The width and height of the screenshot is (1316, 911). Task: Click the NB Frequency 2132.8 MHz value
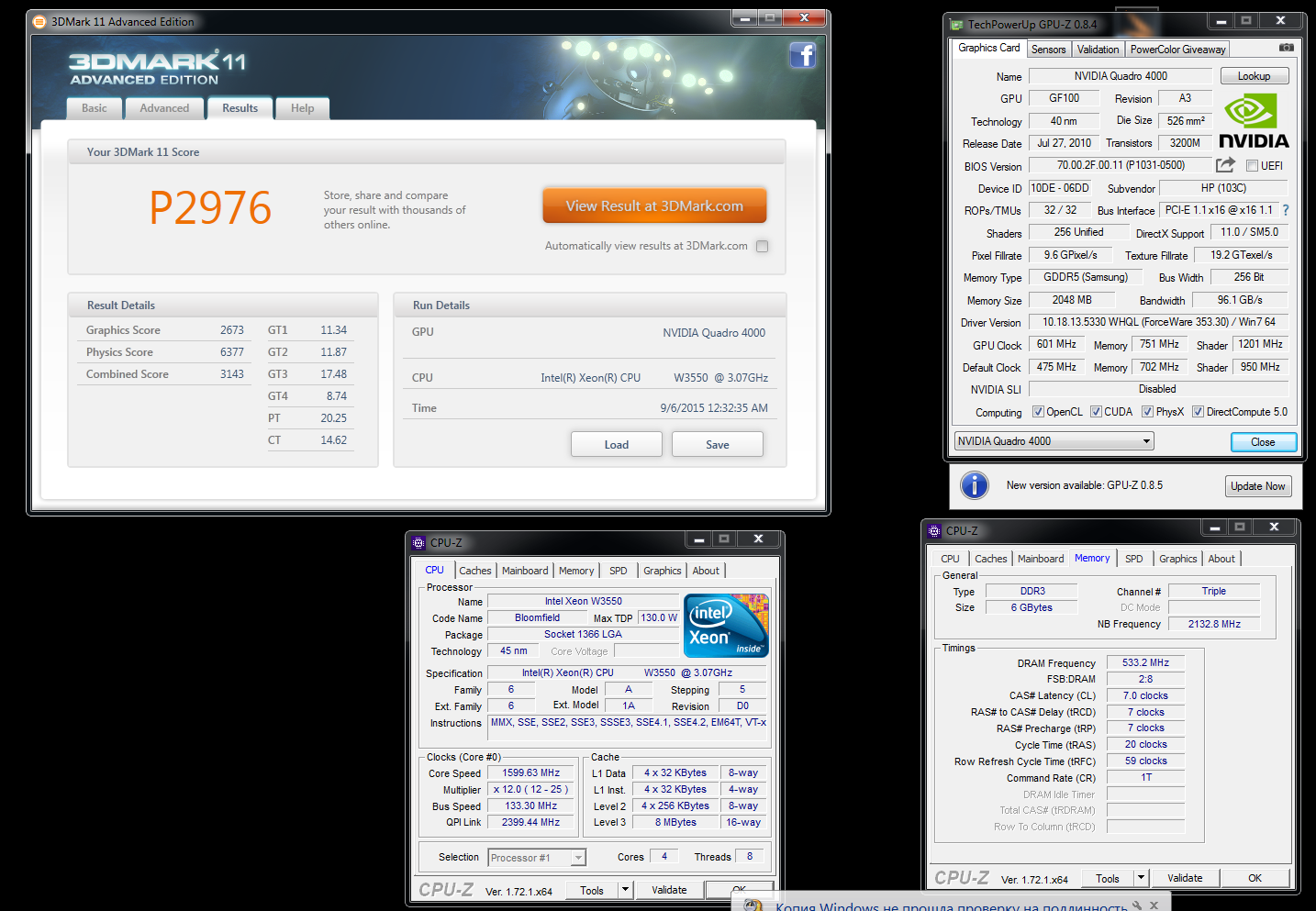click(1214, 624)
